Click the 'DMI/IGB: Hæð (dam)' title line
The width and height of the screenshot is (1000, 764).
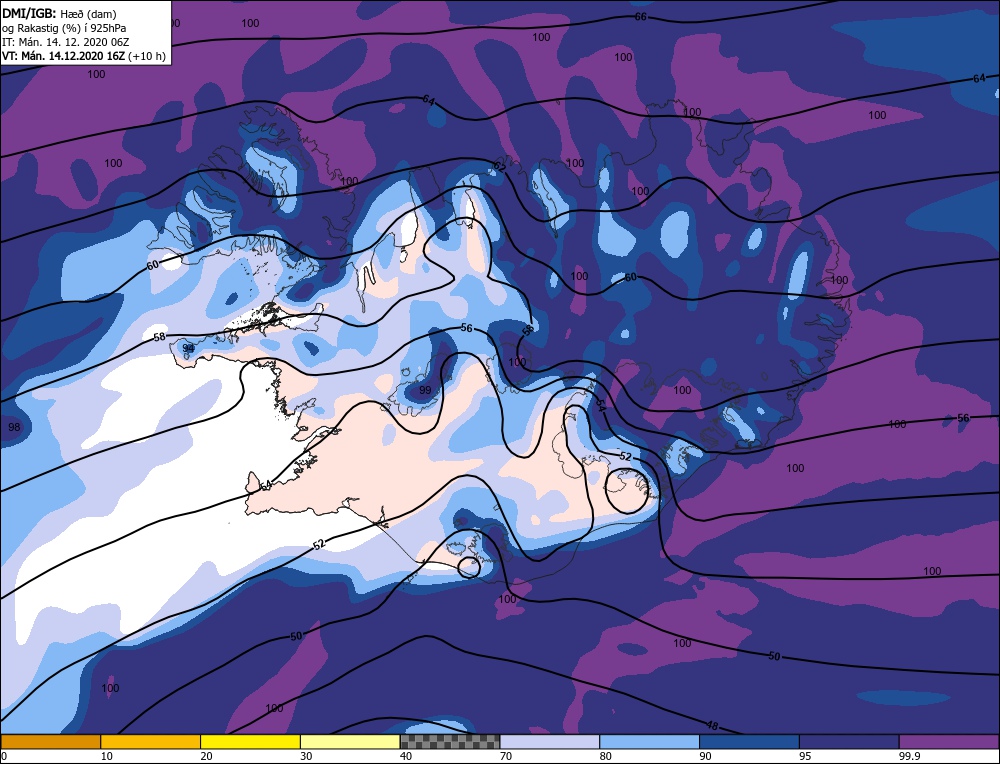point(59,13)
